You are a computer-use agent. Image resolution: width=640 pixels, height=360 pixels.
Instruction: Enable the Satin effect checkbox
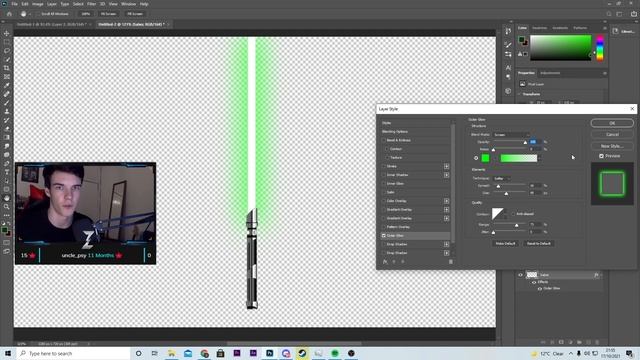[x=384, y=192]
